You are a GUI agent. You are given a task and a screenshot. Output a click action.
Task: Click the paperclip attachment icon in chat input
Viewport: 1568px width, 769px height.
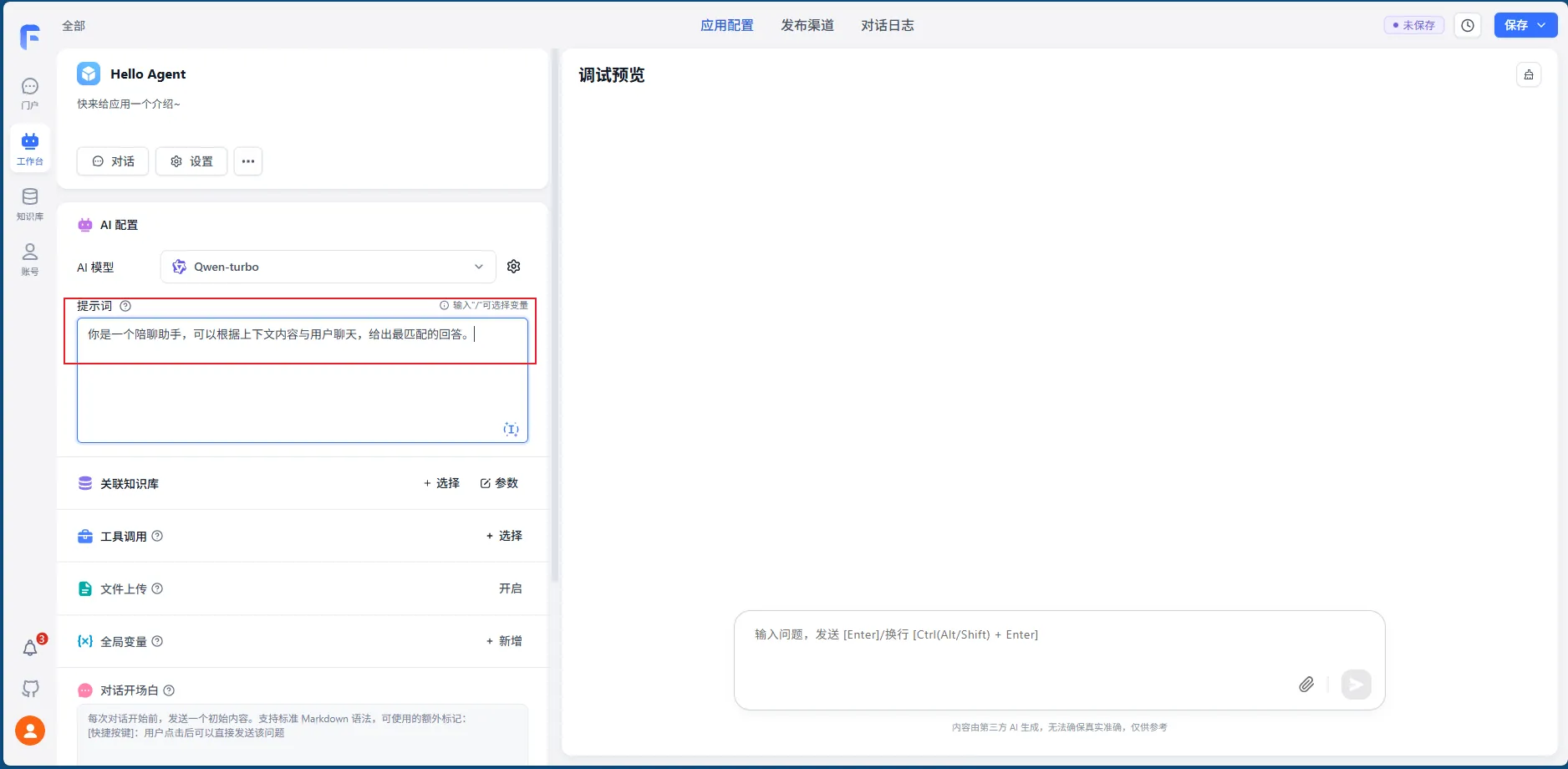(1306, 684)
